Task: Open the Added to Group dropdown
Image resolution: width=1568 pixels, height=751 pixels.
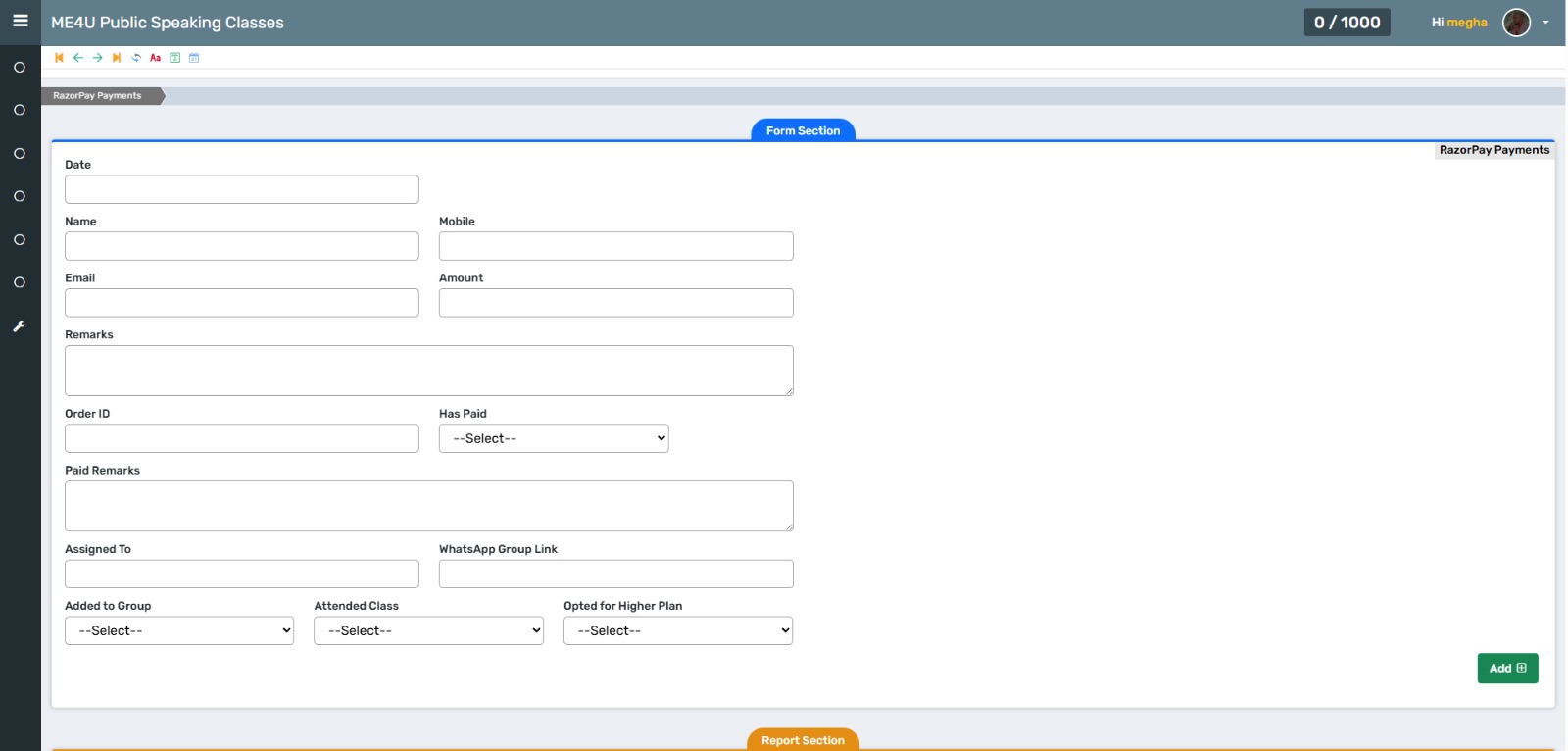Action: 179,630
